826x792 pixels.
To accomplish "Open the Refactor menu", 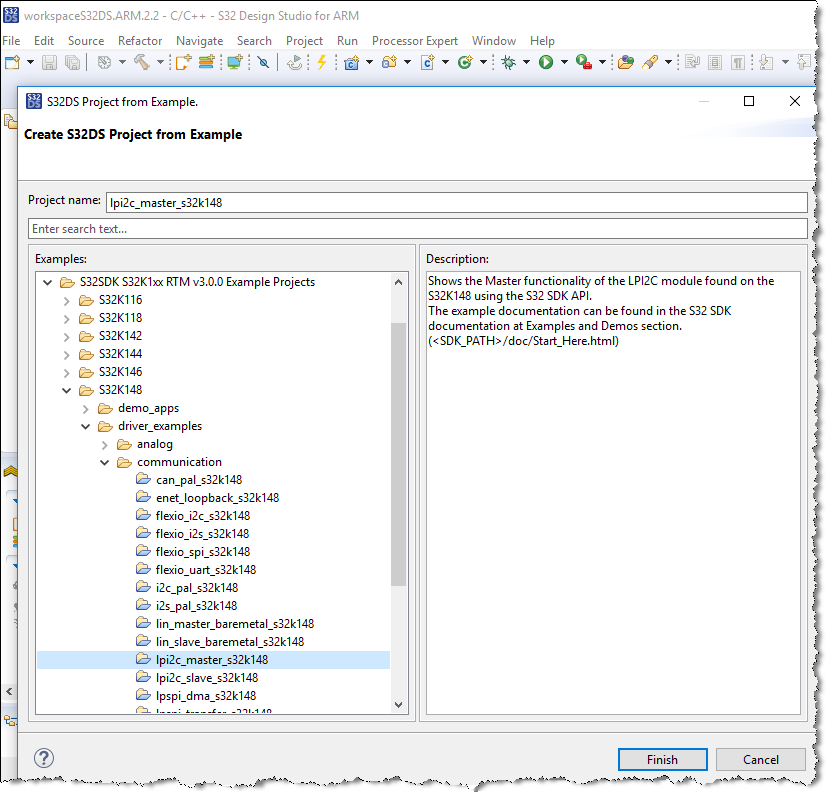I will [140, 41].
